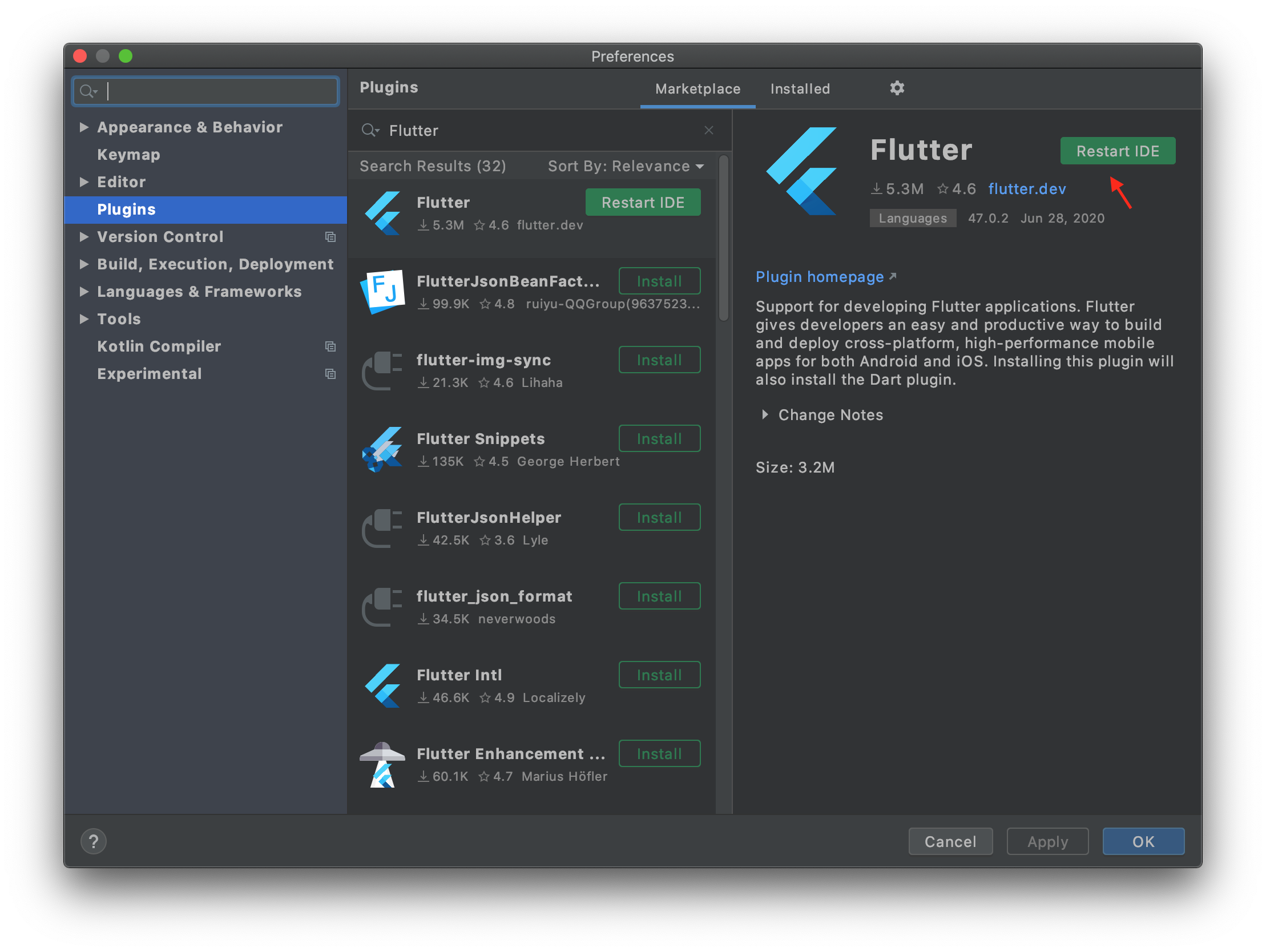Click the Languages tag in details
This screenshot has height=952, width=1266.
(912, 218)
